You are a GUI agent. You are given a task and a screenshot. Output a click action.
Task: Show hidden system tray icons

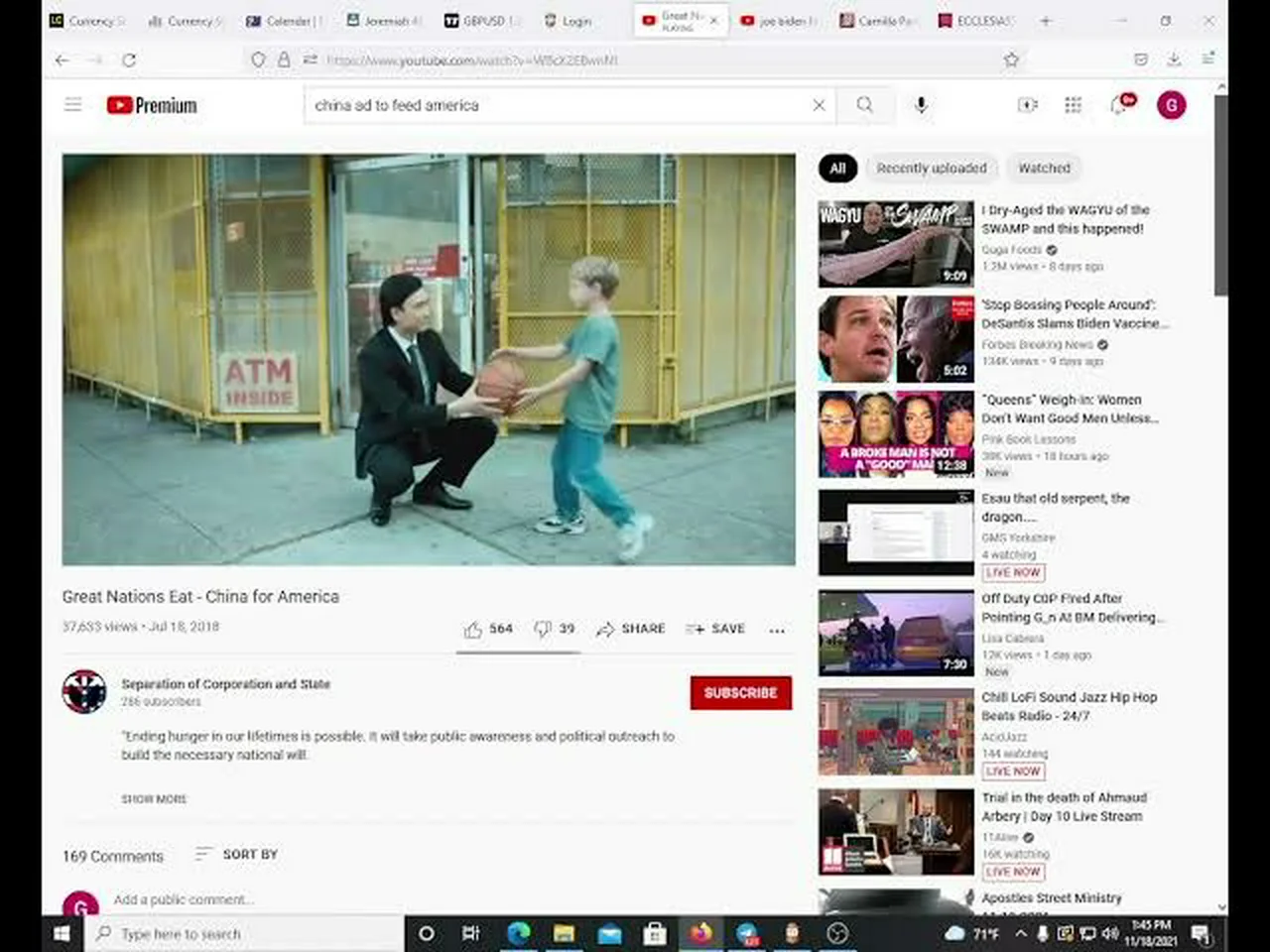click(x=1020, y=933)
